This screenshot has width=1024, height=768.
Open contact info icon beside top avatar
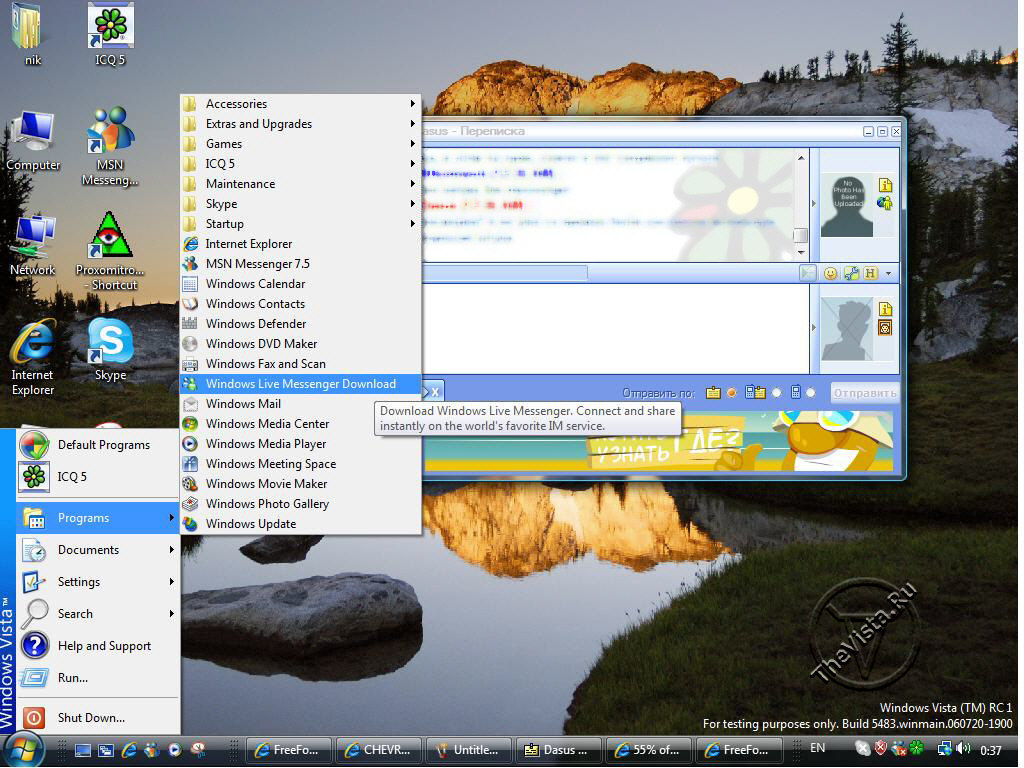885,186
